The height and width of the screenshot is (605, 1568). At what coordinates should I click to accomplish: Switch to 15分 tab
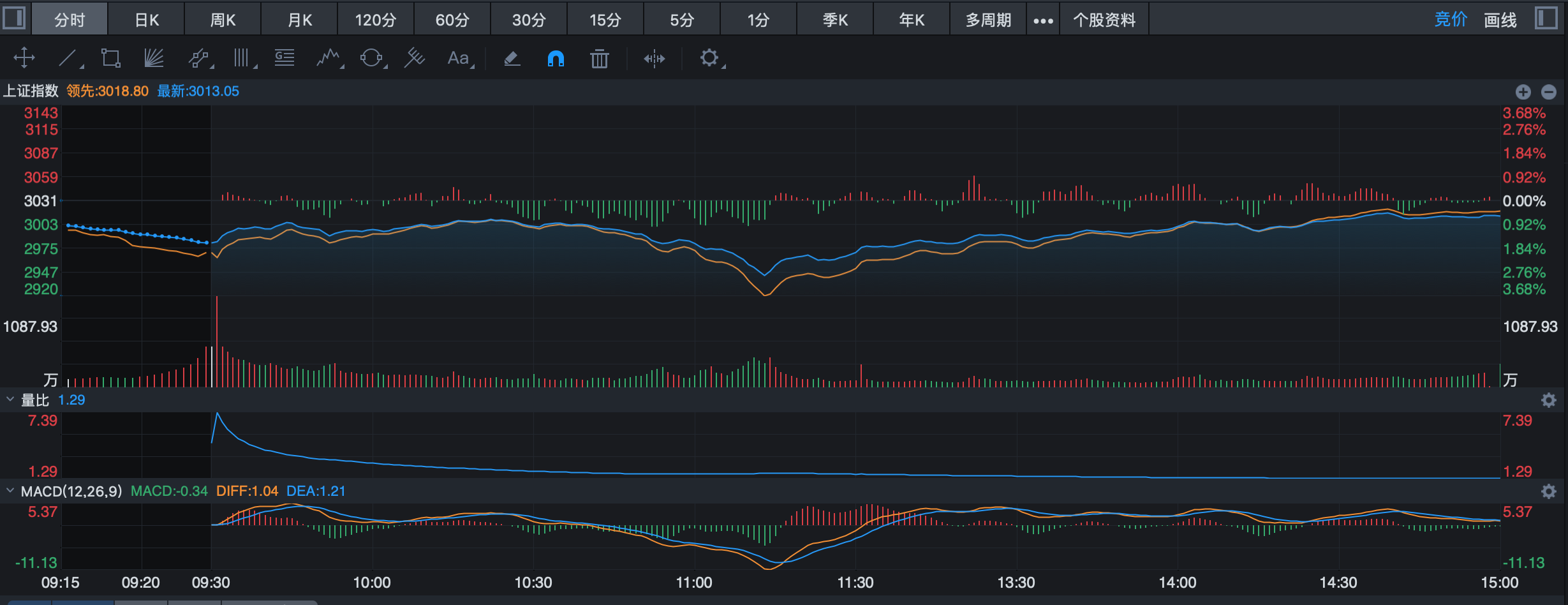coord(605,20)
